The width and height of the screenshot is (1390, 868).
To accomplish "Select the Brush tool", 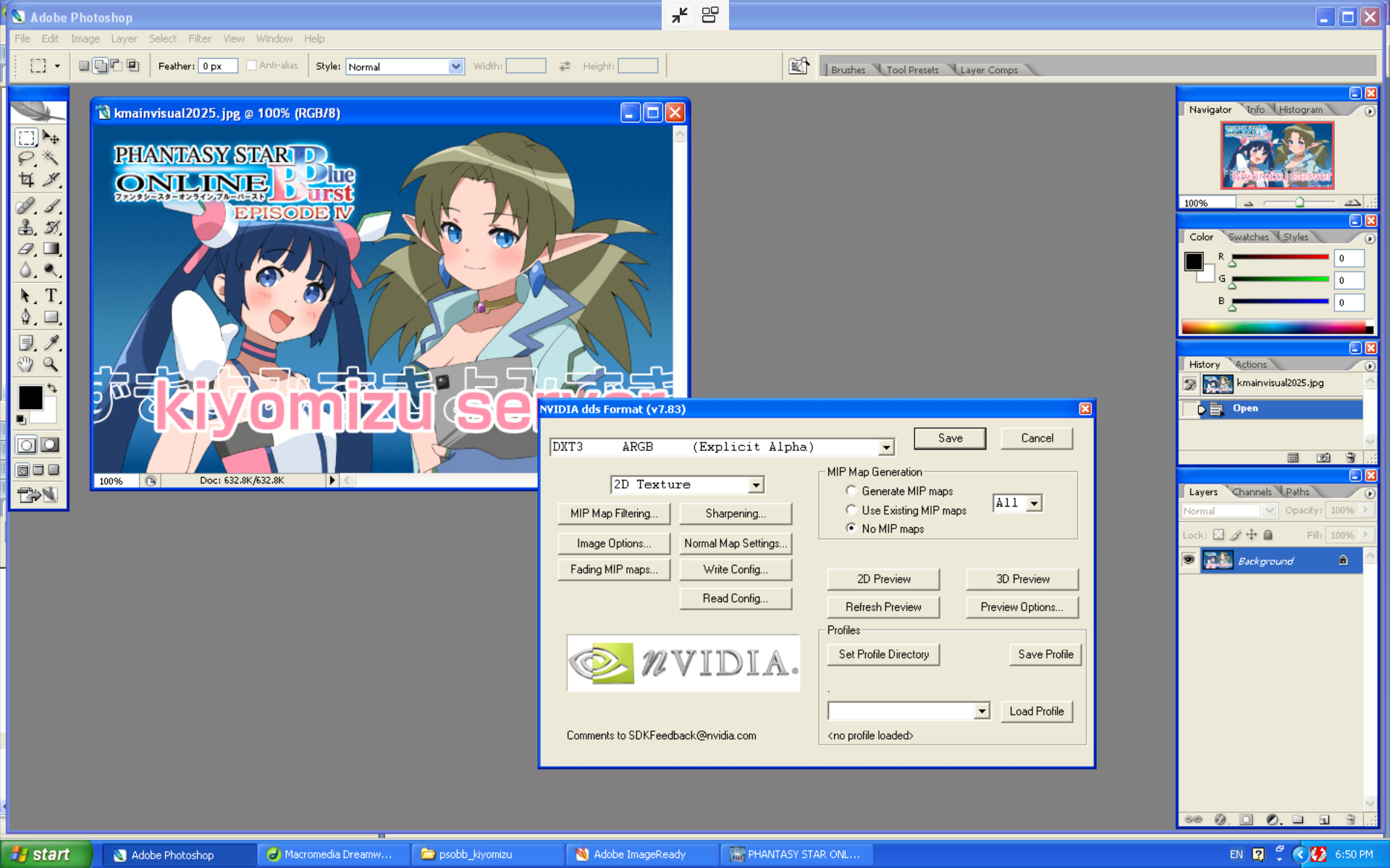I will (x=51, y=206).
